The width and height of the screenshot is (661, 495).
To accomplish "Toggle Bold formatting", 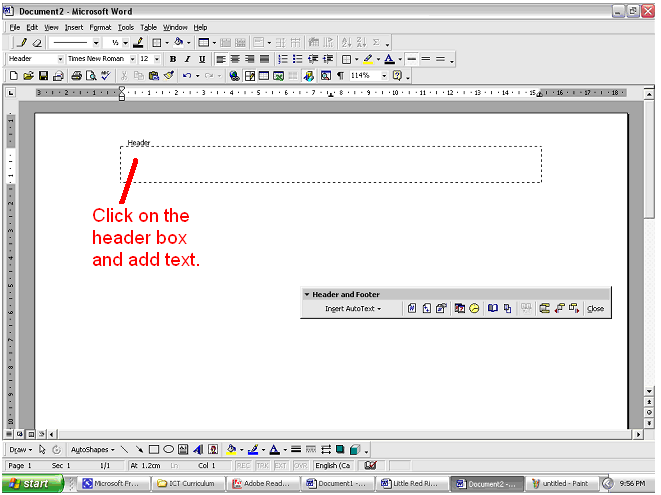I will pos(172,59).
